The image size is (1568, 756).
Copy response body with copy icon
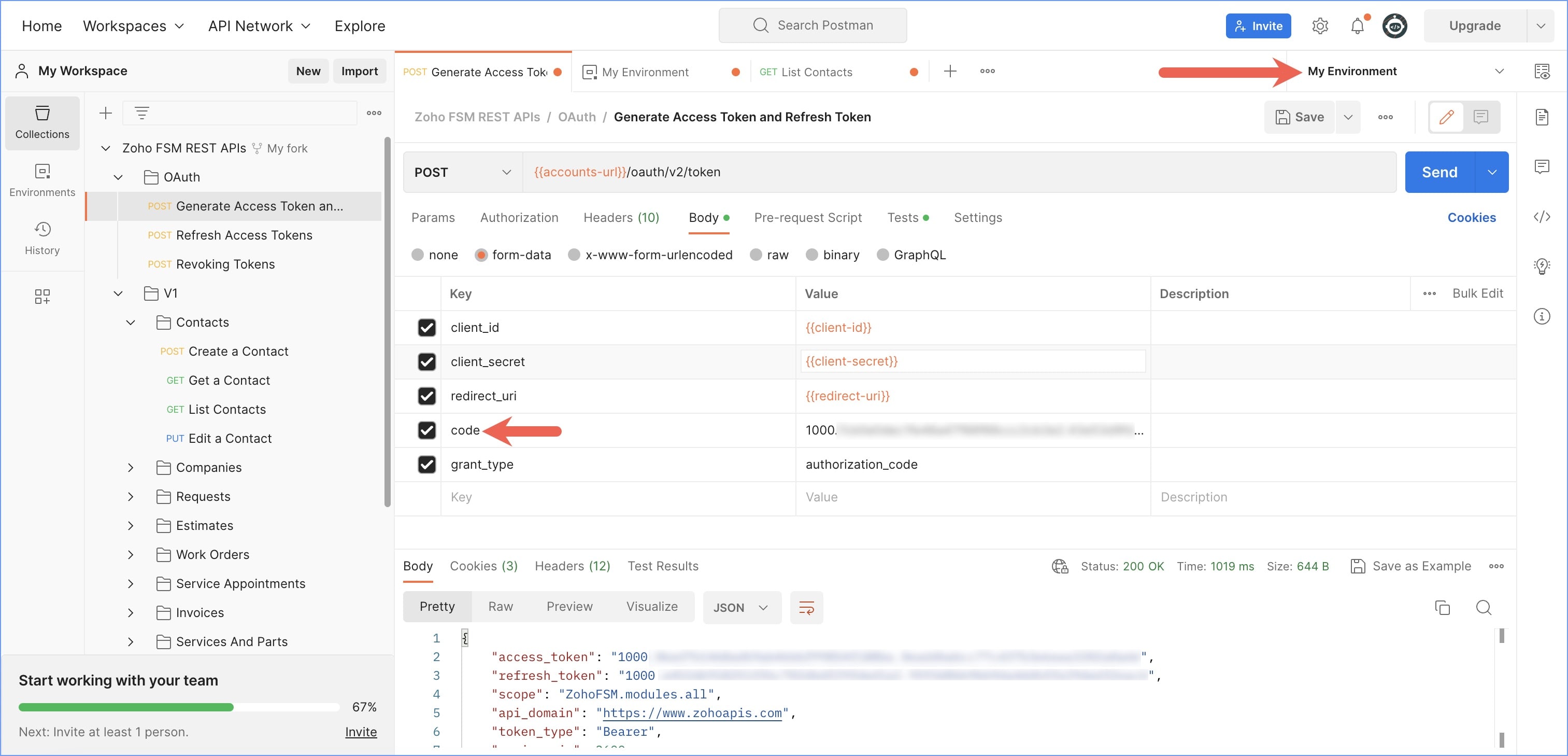(x=1442, y=607)
